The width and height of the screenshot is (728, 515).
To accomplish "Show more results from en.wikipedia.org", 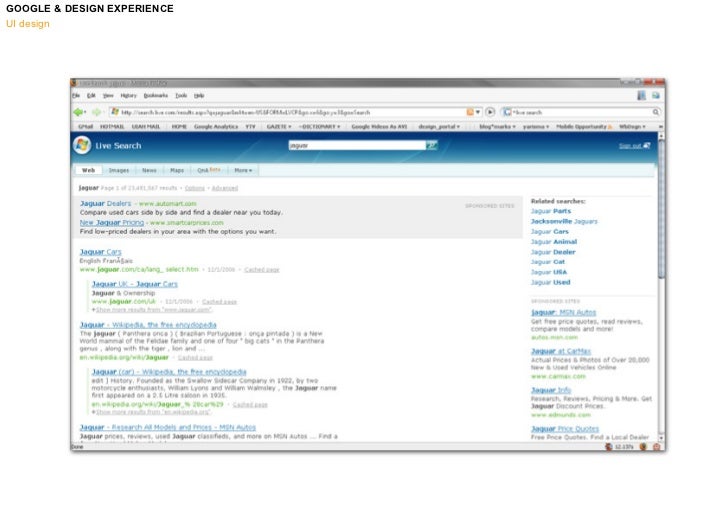I will coord(152,412).
